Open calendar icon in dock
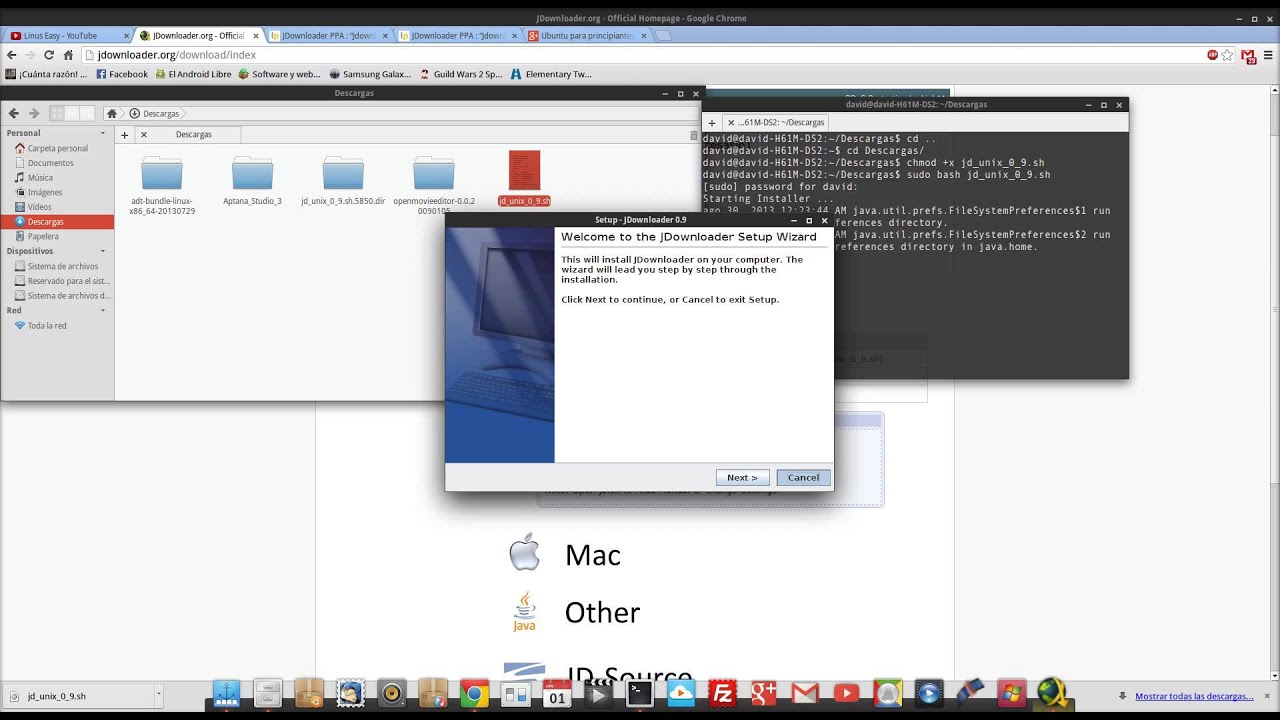Viewport: 1280px width, 720px height. click(557, 694)
